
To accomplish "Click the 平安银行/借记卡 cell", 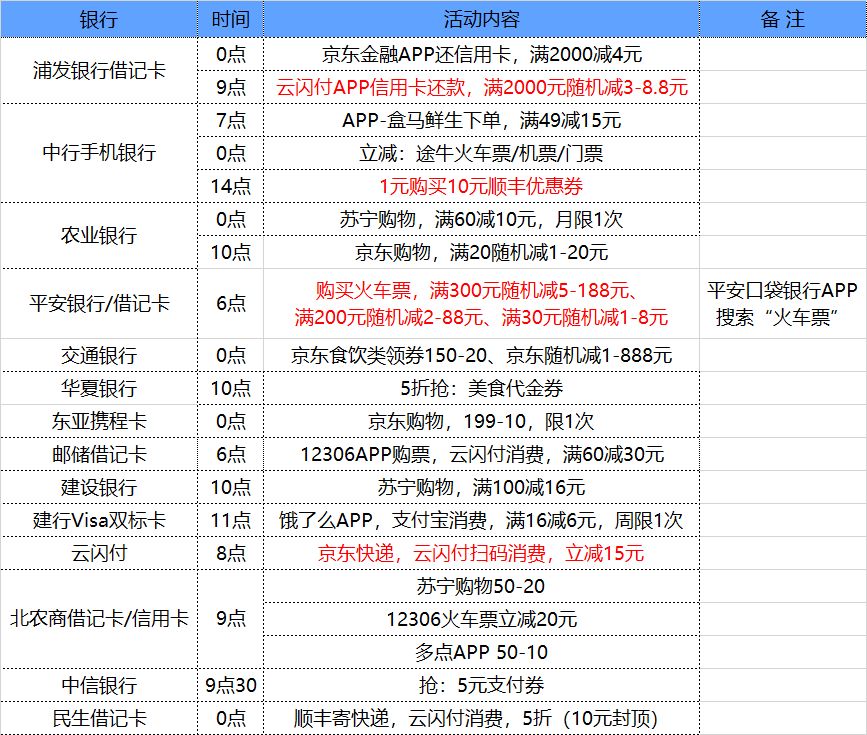I will (99, 304).
